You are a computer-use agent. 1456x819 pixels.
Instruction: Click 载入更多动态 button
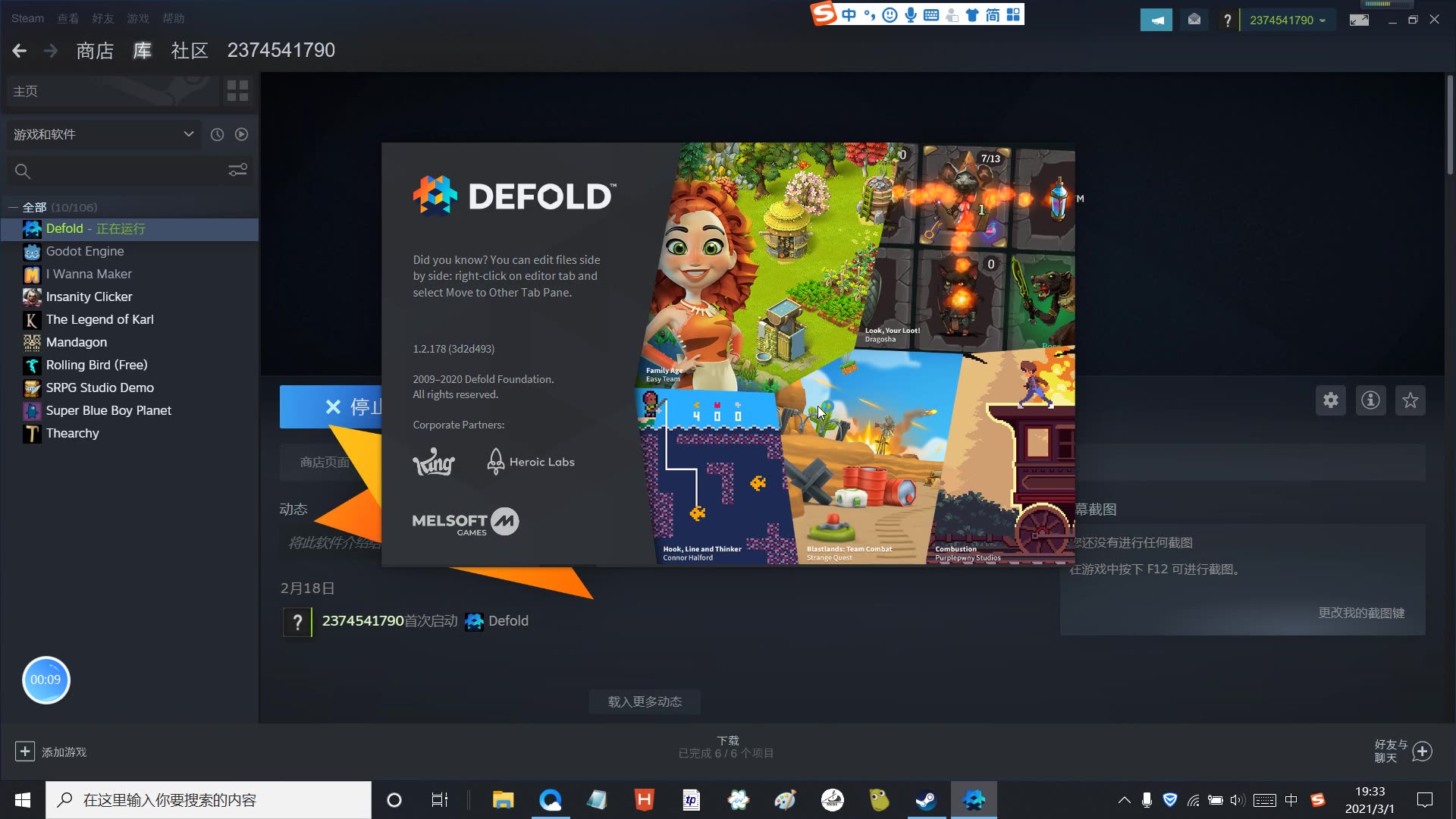tap(645, 701)
